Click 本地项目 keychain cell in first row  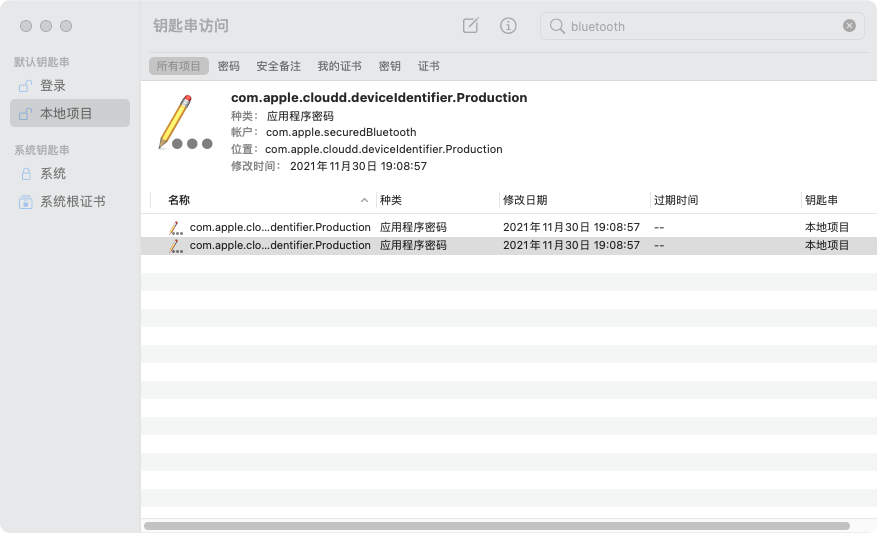[827, 227]
